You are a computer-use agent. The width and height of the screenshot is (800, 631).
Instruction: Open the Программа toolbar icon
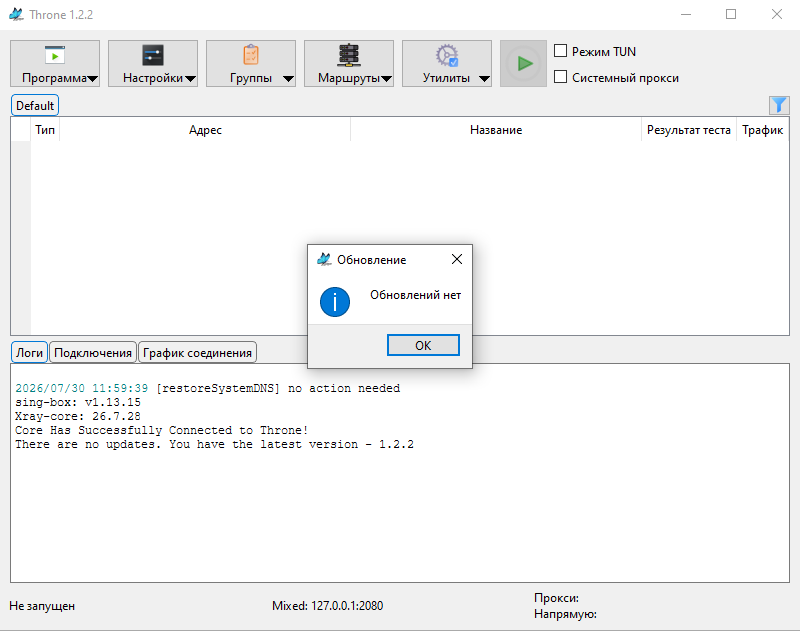point(55,55)
